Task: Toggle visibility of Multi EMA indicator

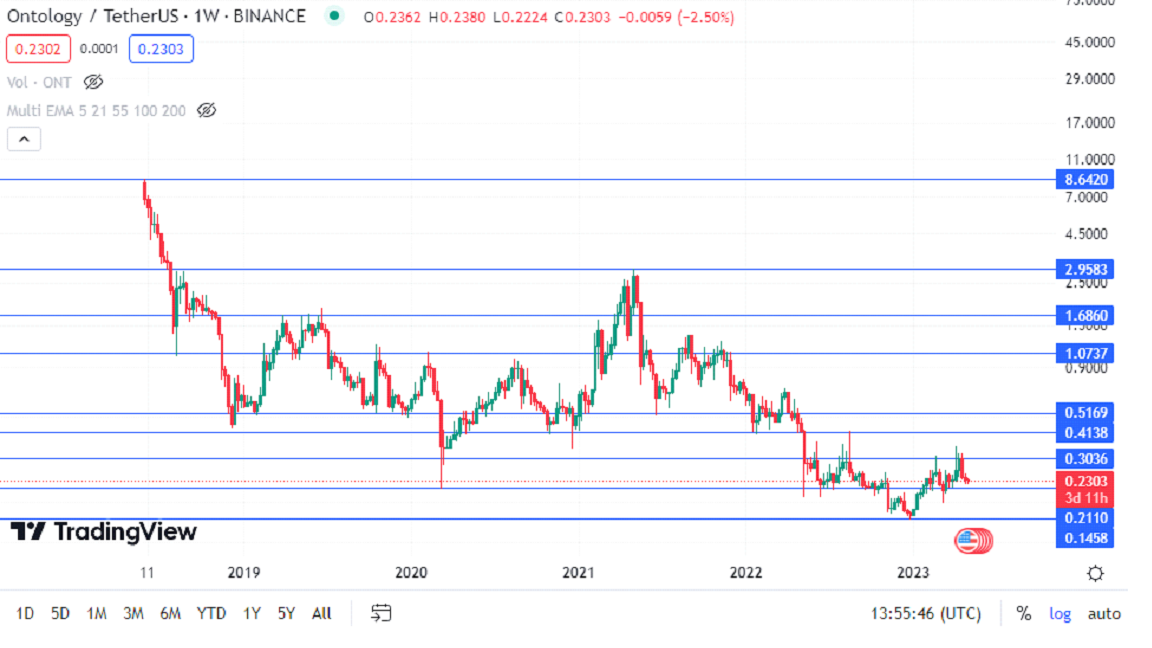Action: pyautogui.click(x=206, y=110)
